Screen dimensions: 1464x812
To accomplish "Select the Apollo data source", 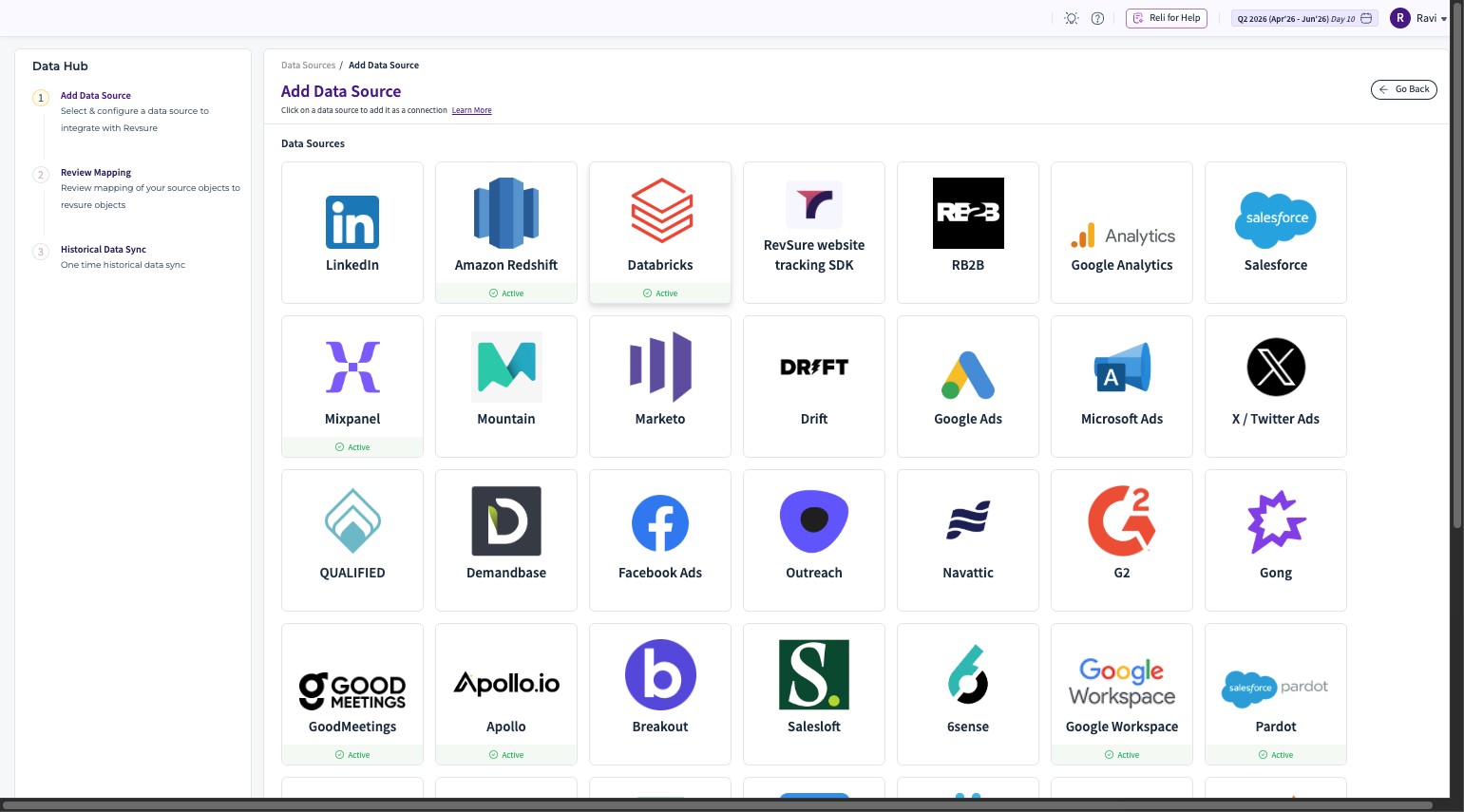I will point(506,694).
